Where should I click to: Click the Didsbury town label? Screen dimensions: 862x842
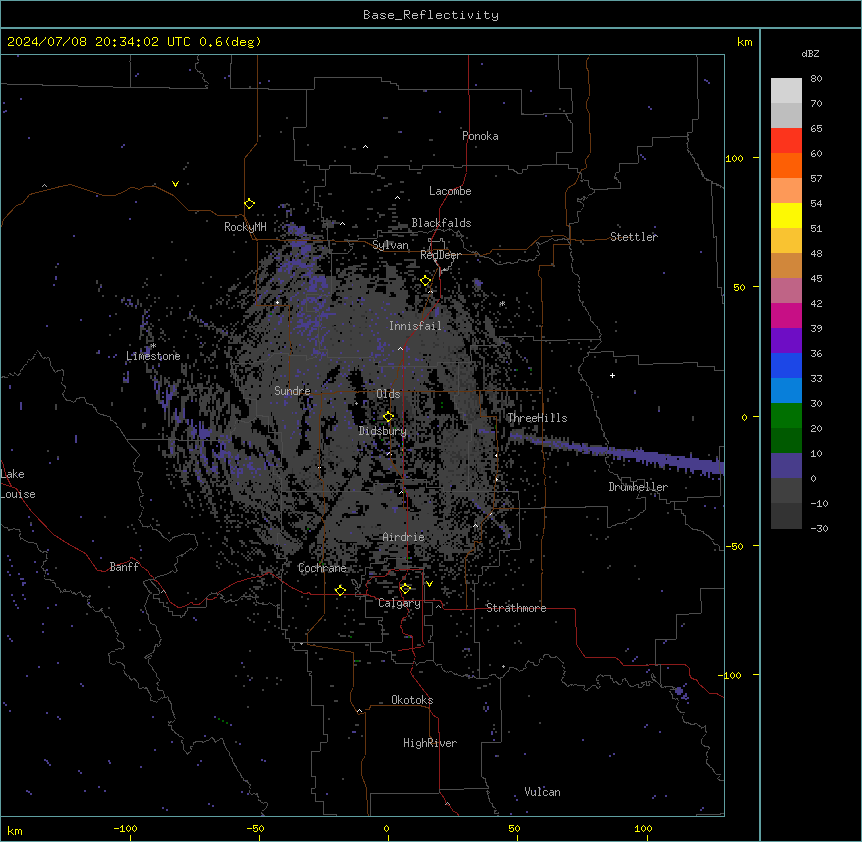[383, 431]
